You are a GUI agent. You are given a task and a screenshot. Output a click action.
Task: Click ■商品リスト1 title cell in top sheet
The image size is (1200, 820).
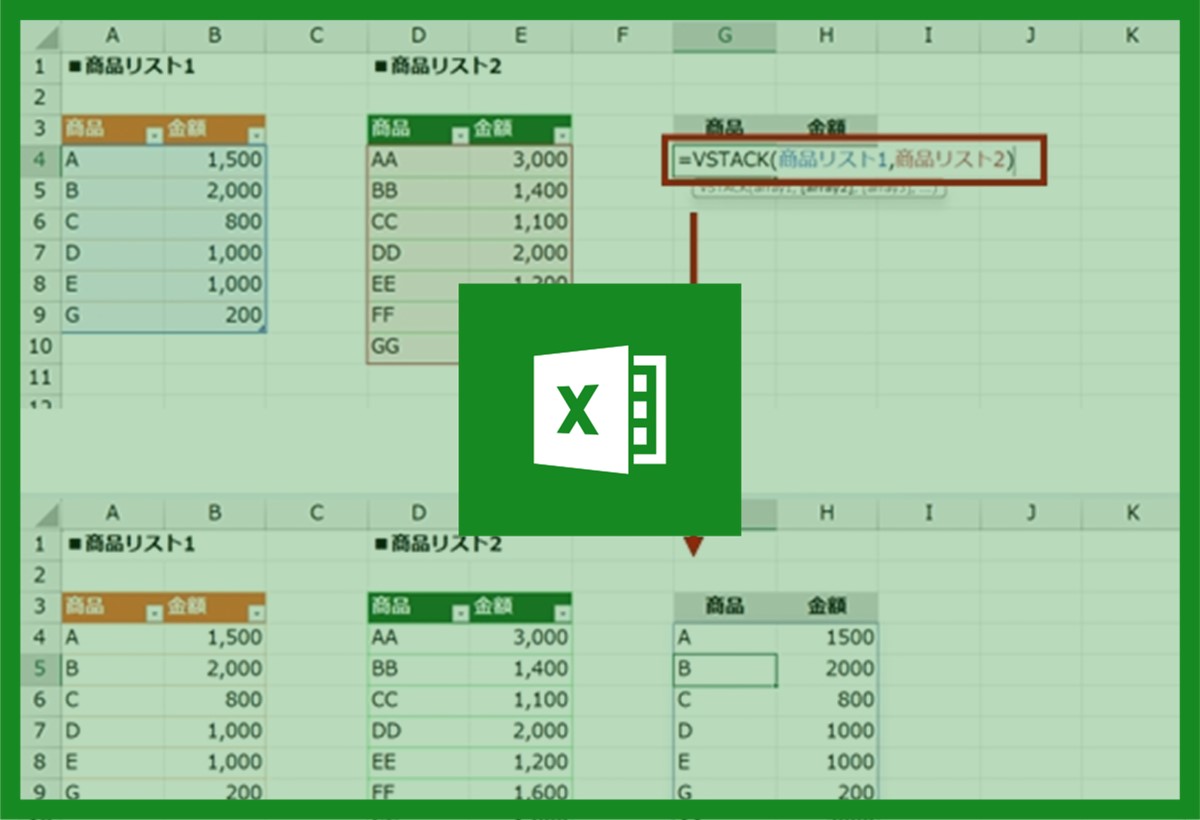pyautogui.click(x=130, y=67)
